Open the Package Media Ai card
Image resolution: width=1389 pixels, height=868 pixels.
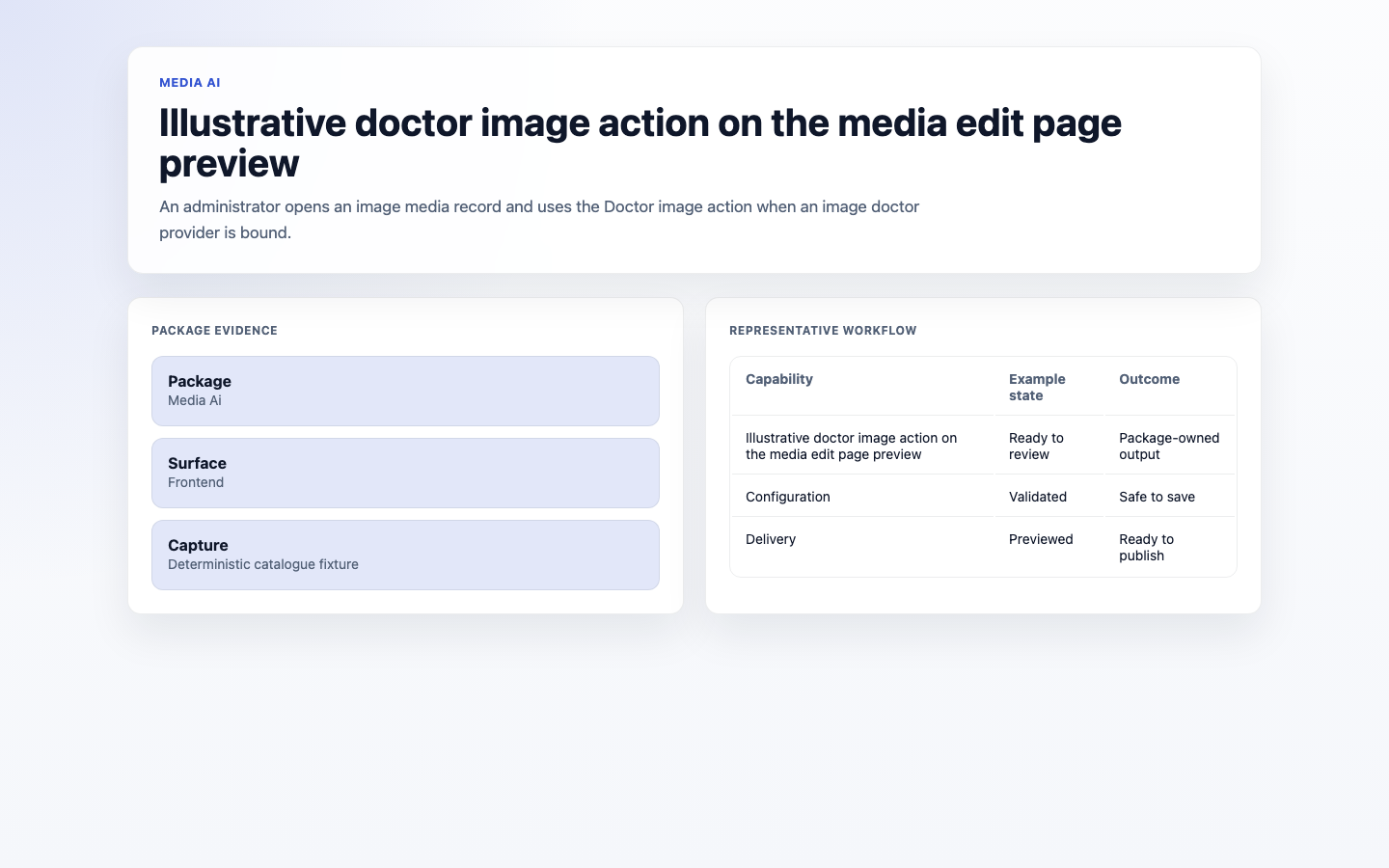405,391
